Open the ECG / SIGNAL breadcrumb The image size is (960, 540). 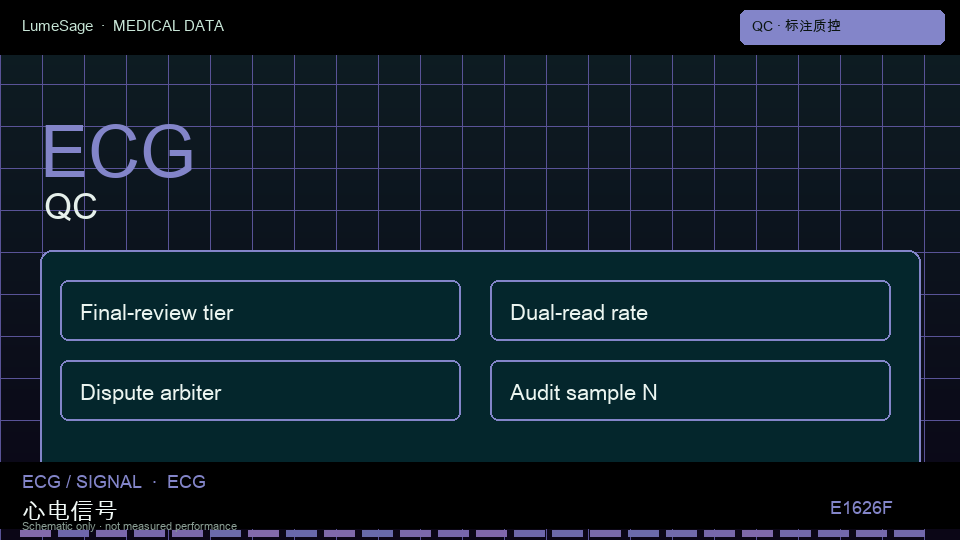pos(81,482)
